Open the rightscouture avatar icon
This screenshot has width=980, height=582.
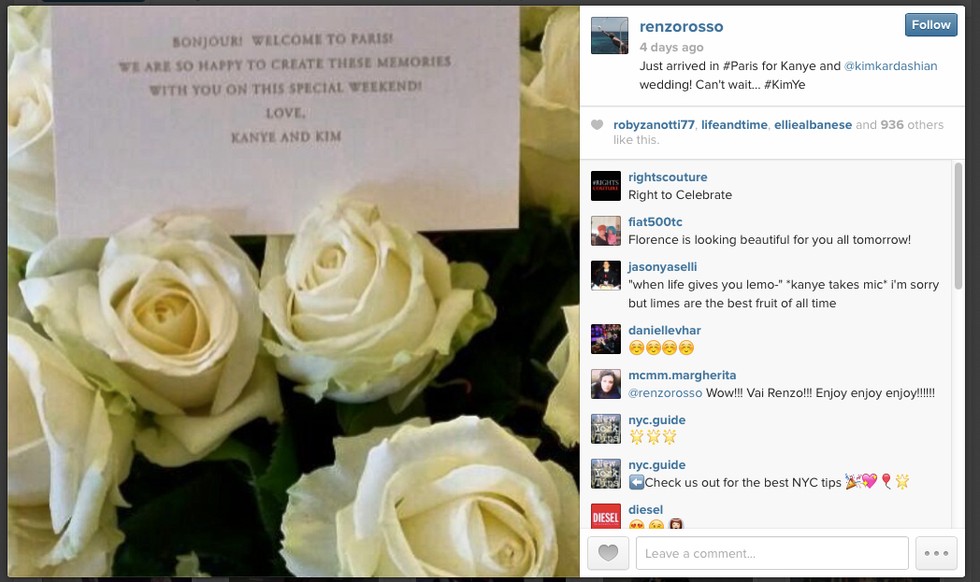(606, 186)
